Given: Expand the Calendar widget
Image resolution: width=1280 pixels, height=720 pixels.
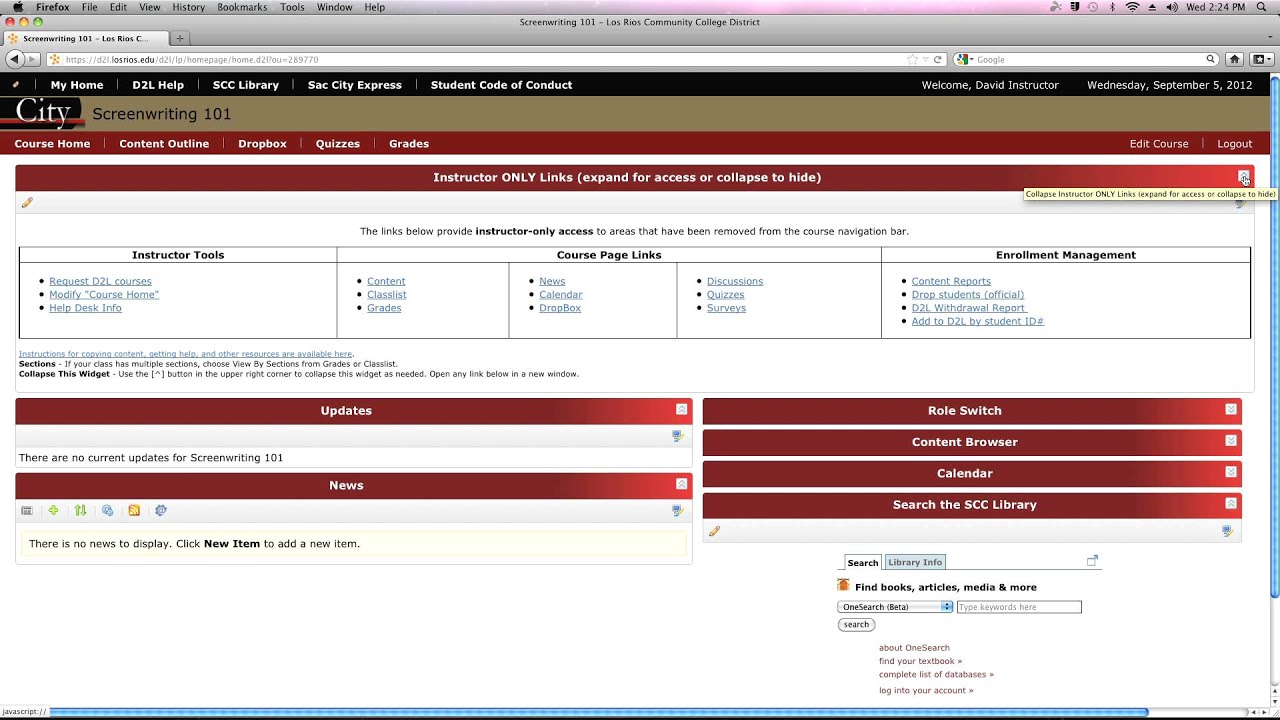Looking at the screenshot, I should [x=1231, y=472].
